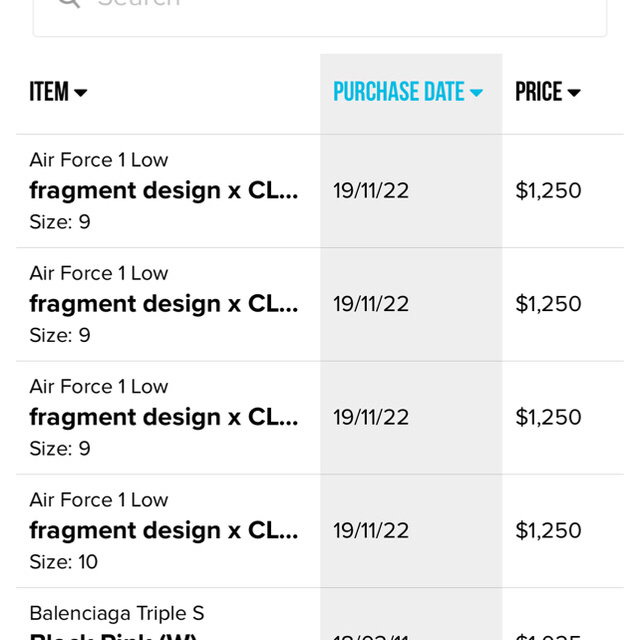Viewport: 640px width, 640px height.
Task: Select the first row's $1,250 price
Action: pyautogui.click(x=548, y=191)
